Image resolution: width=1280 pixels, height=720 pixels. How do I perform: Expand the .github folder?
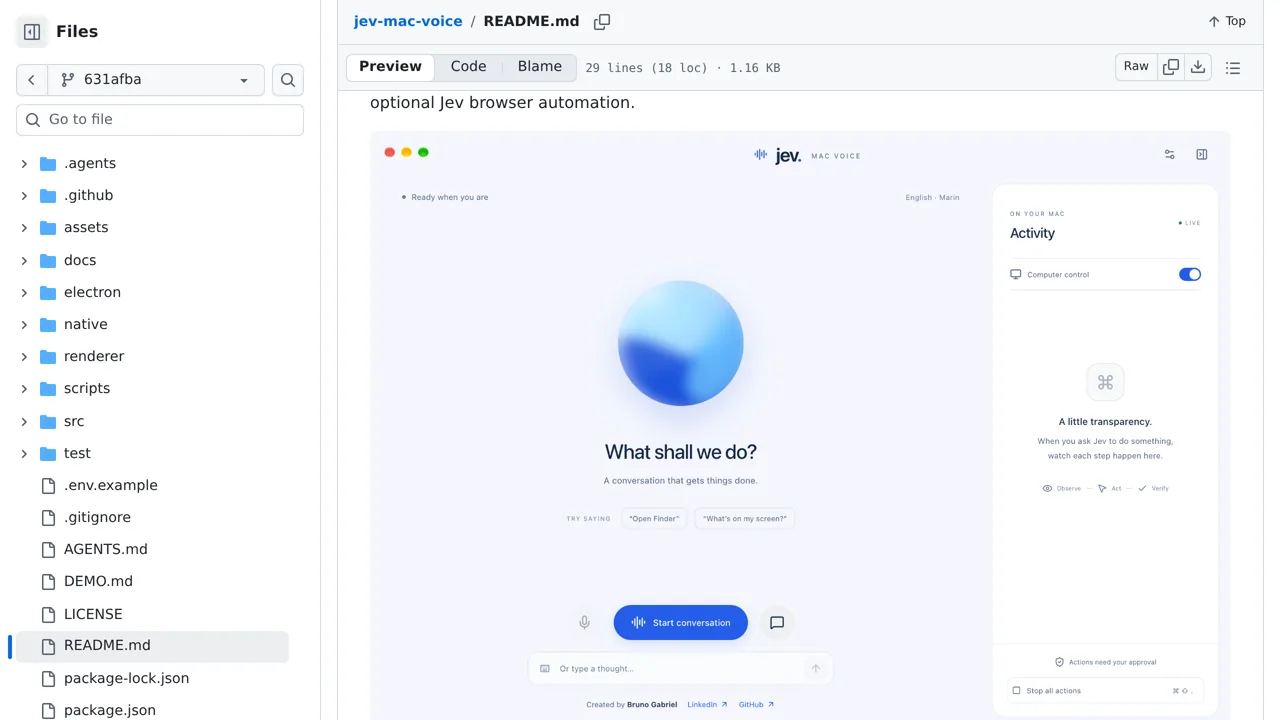point(24,195)
